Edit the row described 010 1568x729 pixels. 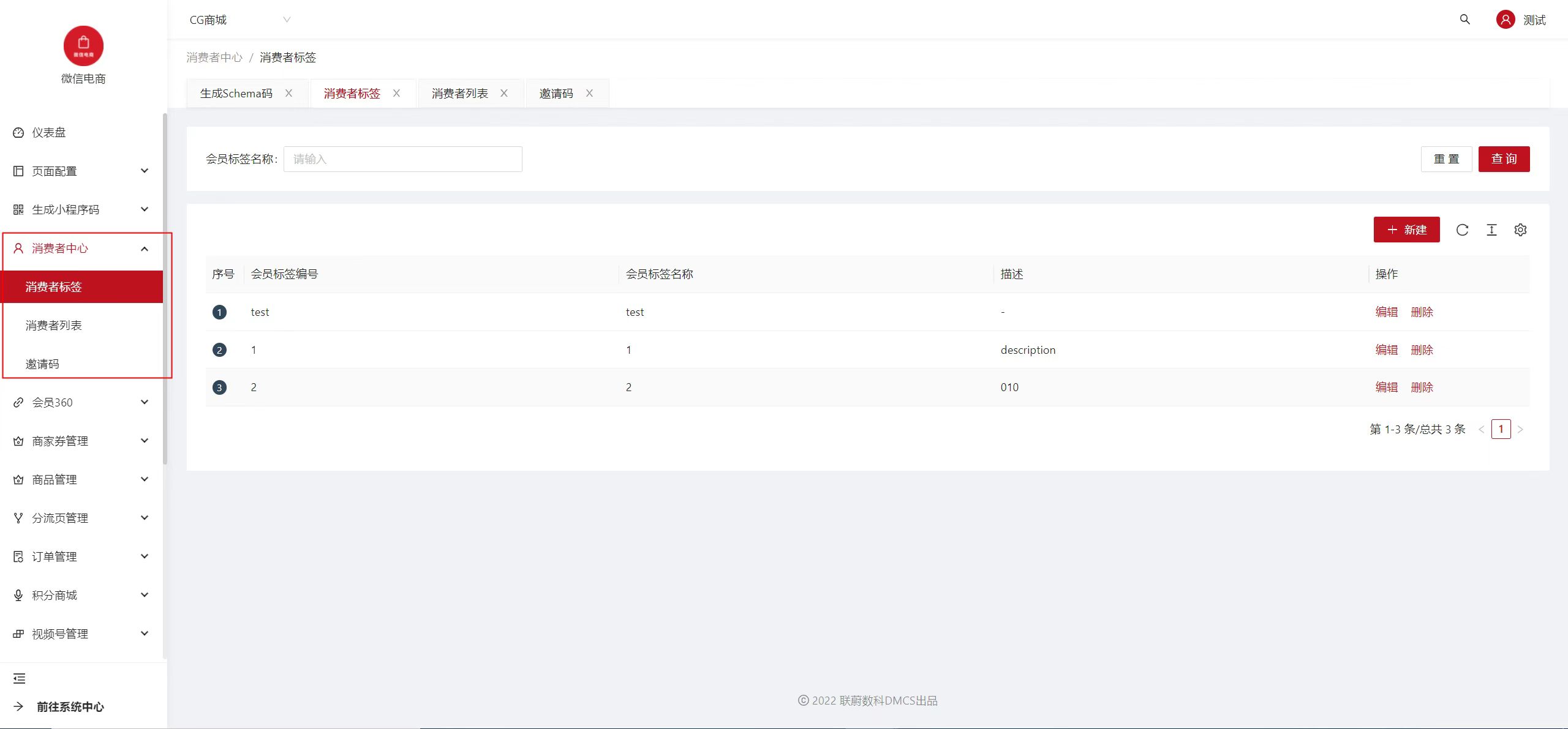pyautogui.click(x=1387, y=387)
